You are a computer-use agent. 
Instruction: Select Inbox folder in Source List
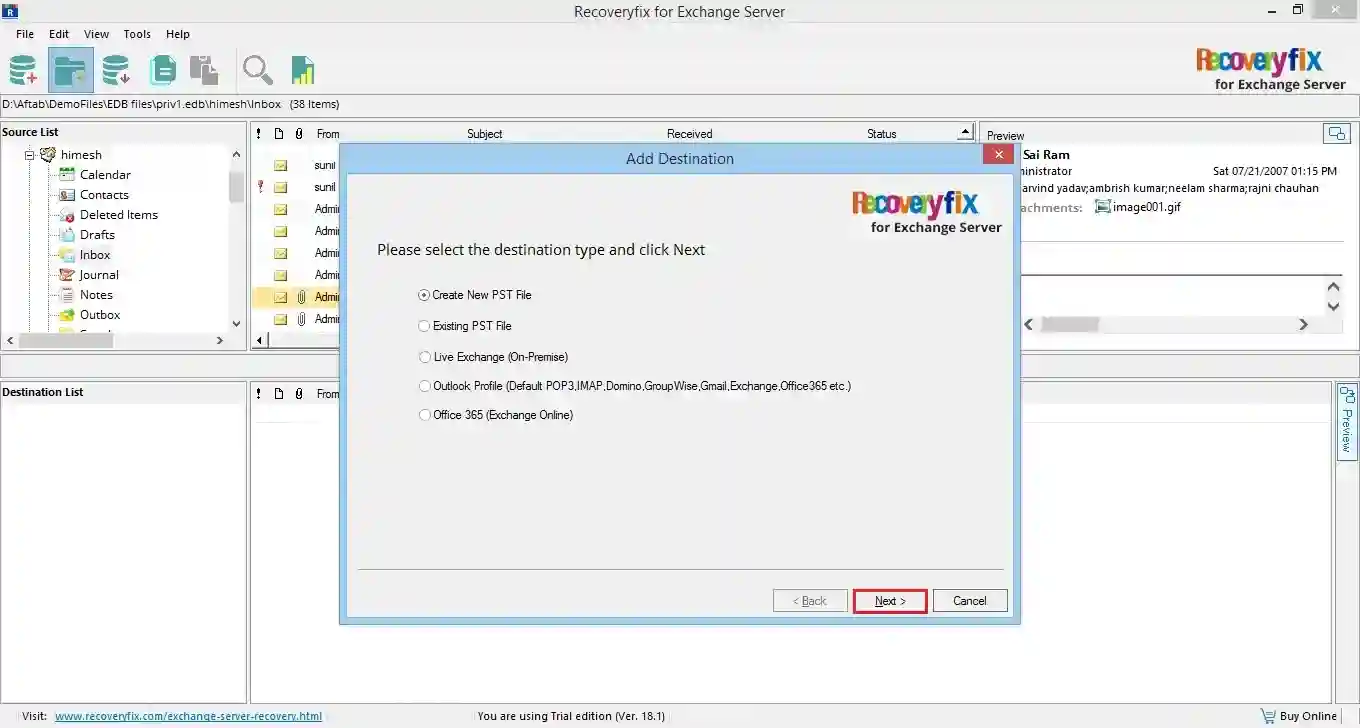pos(95,255)
